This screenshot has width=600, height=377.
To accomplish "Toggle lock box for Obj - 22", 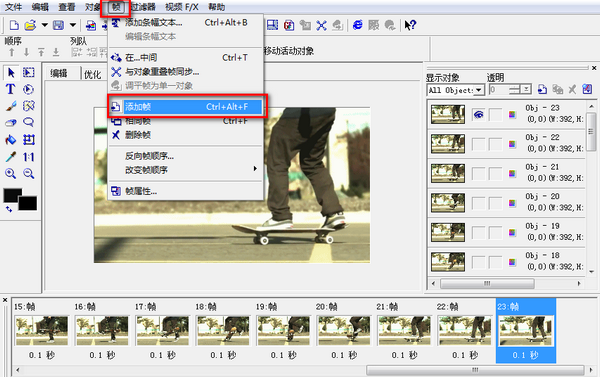I will pos(496,144).
